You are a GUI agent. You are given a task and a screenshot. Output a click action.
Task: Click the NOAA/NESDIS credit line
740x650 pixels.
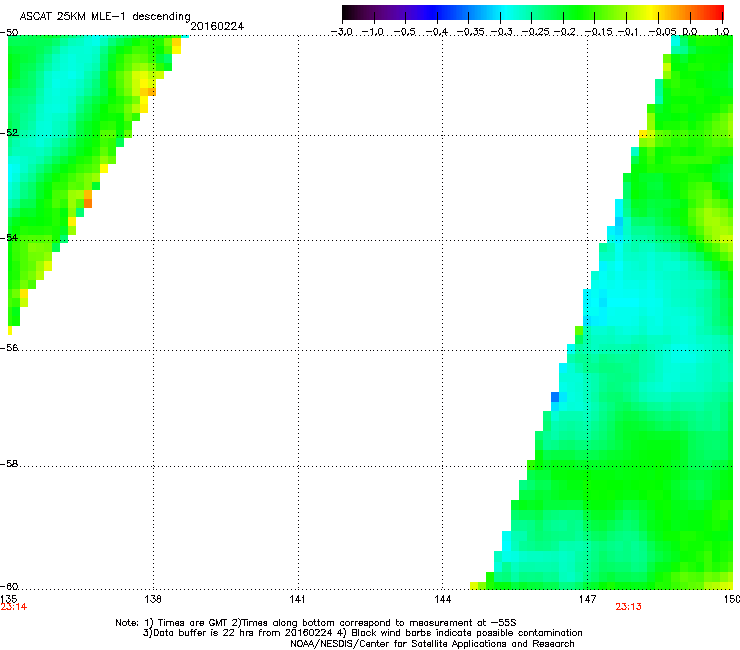click(x=432, y=643)
